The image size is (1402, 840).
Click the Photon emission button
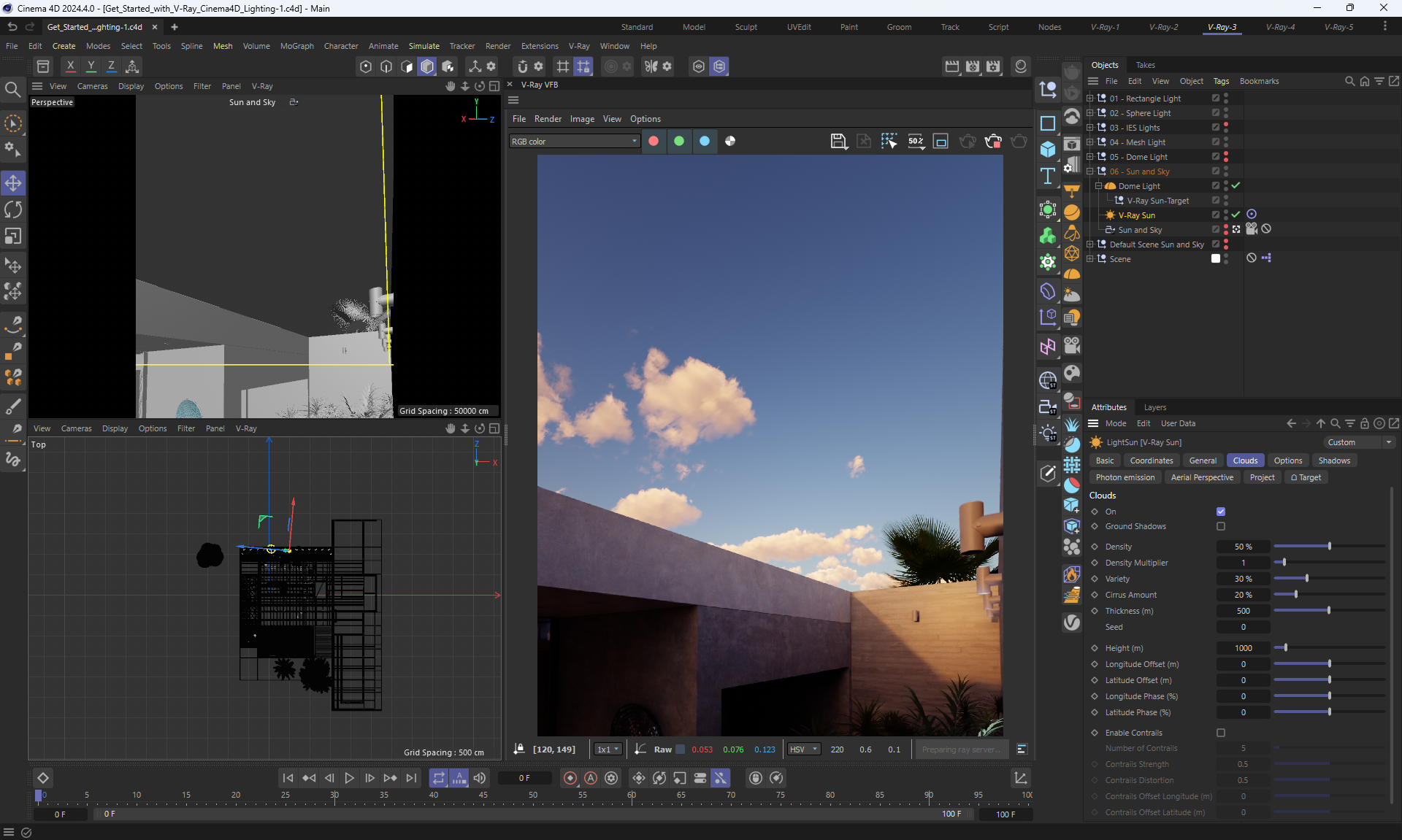coord(1125,477)
